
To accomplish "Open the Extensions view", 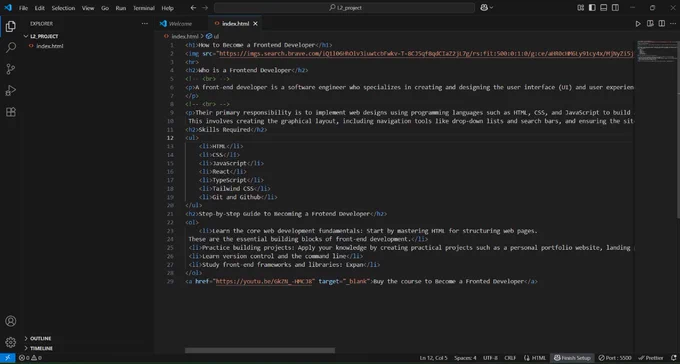I will (x=10, y=112).
